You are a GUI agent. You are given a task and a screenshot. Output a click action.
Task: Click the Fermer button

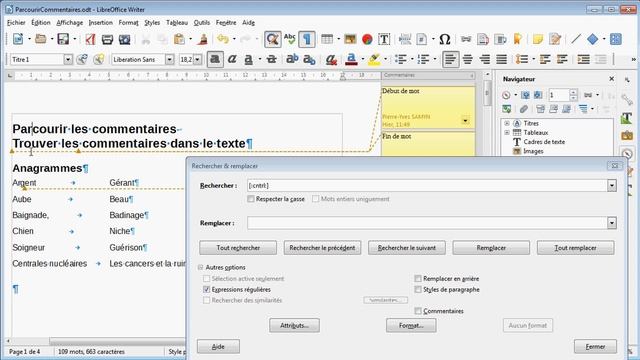[595, 347]
